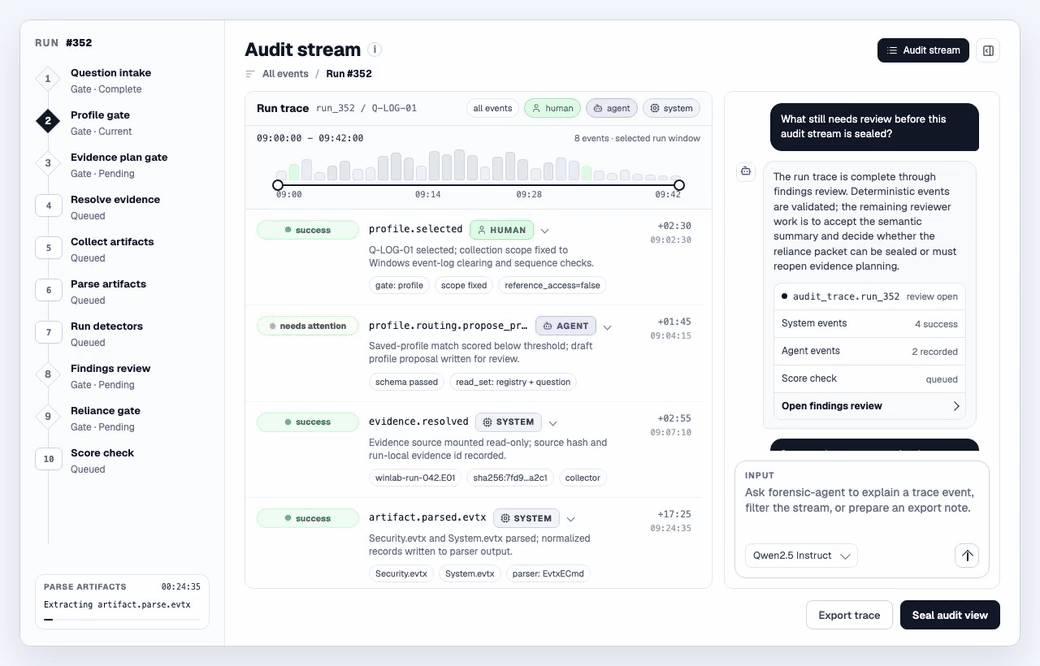Open the Run #352 breadcrumb
Viewport: 1040px width, 666px height.
coord(349,74)
